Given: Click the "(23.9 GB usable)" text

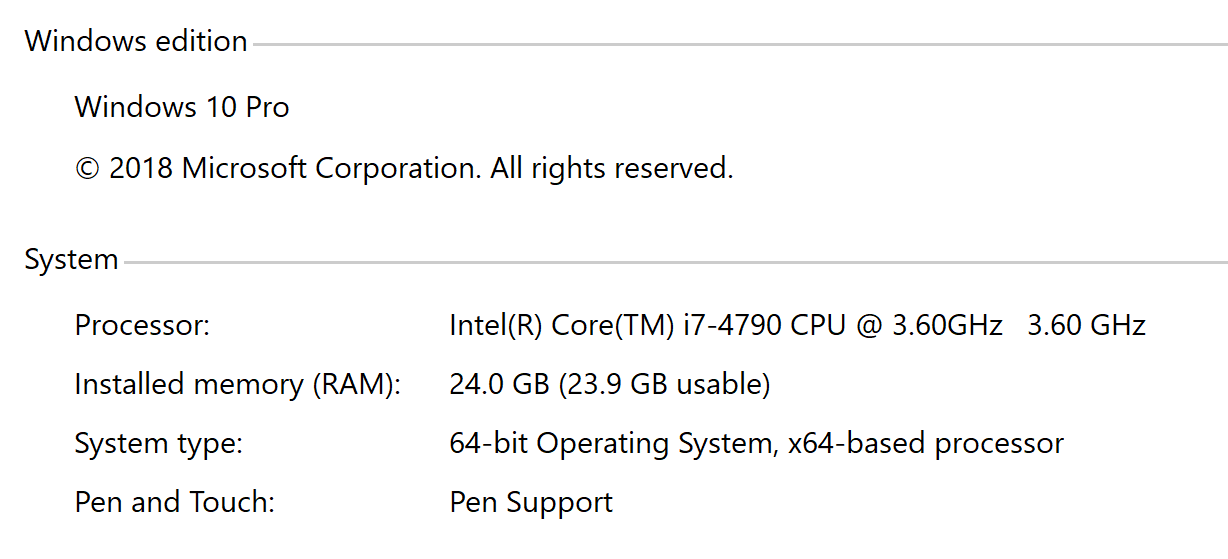Looking at the screenshot, I should pyautogui.click(x=664, y=385).
